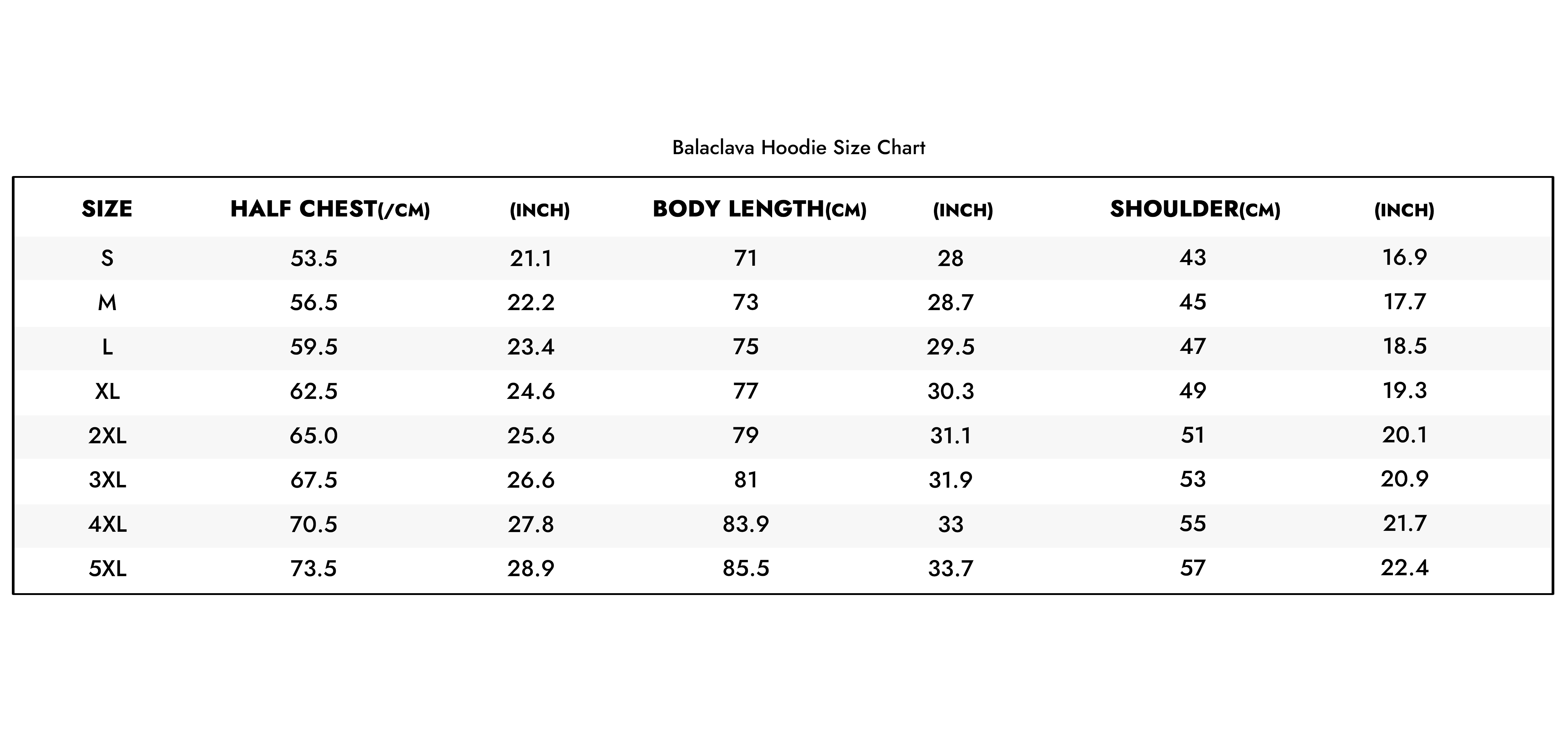This screenshot has width=1568, height=754.
Task: Select the 57 shoulder cm value
Action: click(1192, 569)
